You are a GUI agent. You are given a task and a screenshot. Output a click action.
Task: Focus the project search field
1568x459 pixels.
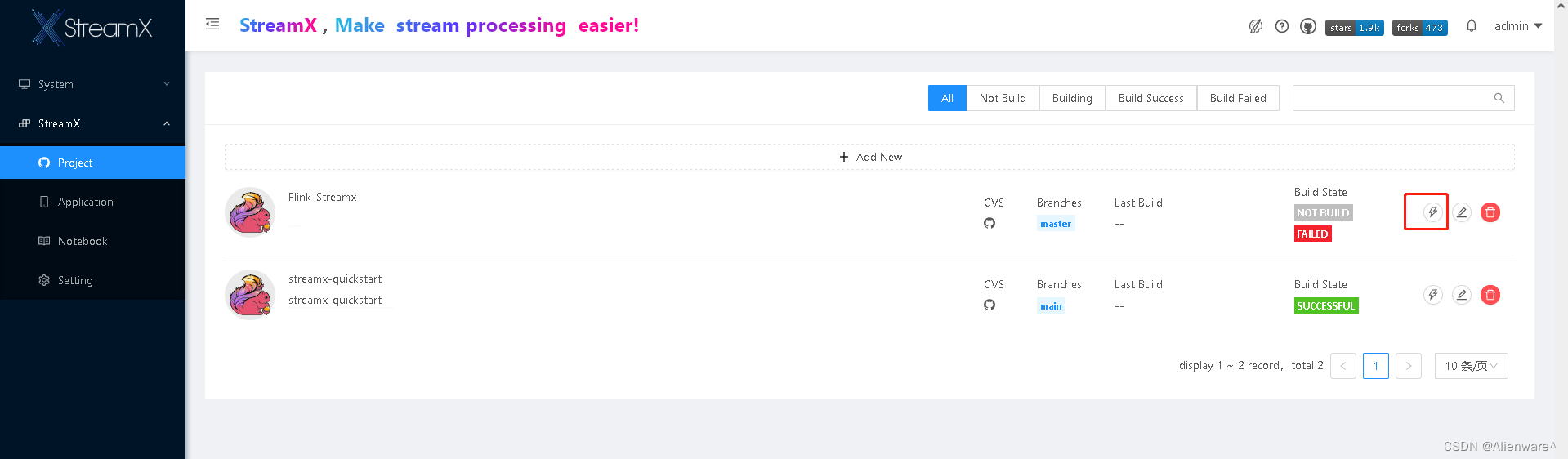tap(1403, 98)
